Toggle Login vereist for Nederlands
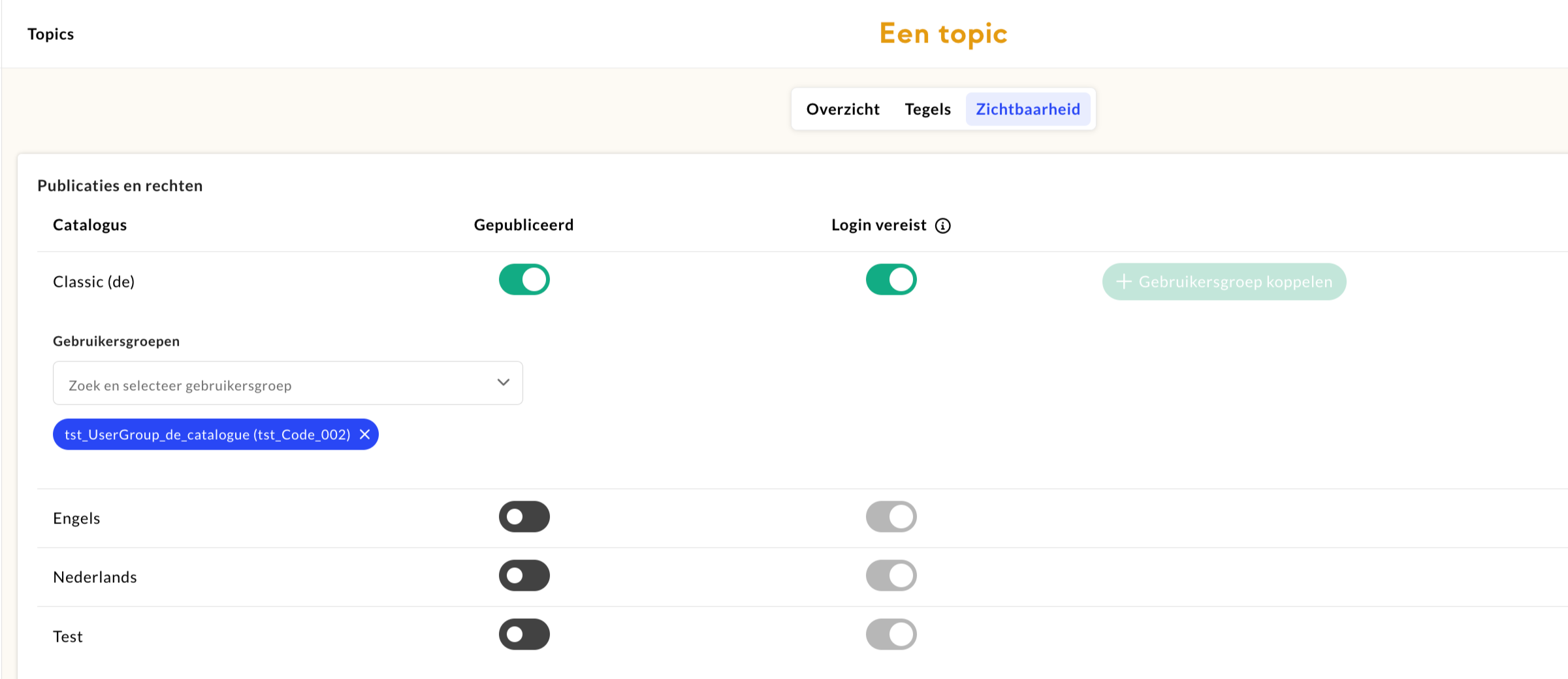The image size is (1568, 679). (891, 576)
